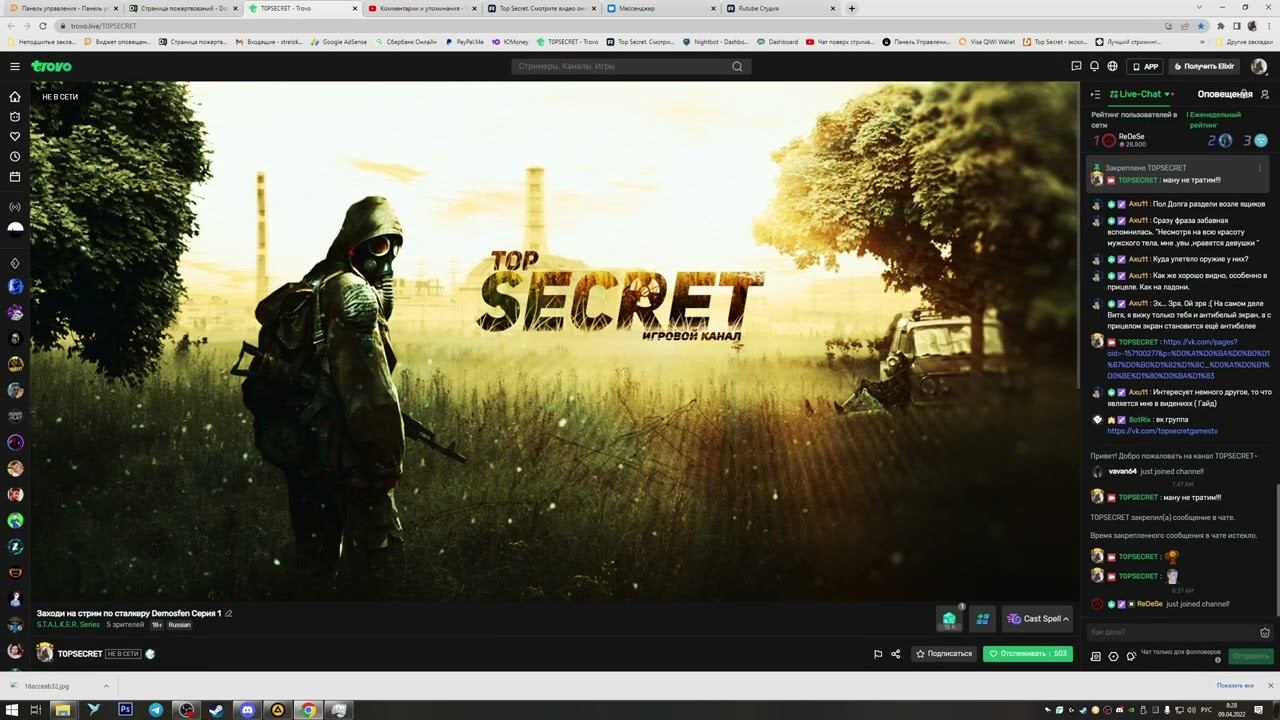The width and height of the screenshot is (1280, 720).
Task: Open the emote picker in chat input
Action: pyautogui.click(x=1265, y=632)
